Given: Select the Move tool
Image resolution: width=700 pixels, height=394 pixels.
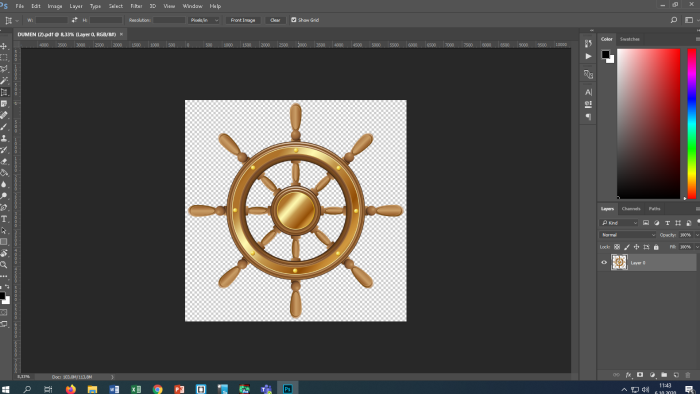Looking at the screenshot, I should click(x=4, y=46).
